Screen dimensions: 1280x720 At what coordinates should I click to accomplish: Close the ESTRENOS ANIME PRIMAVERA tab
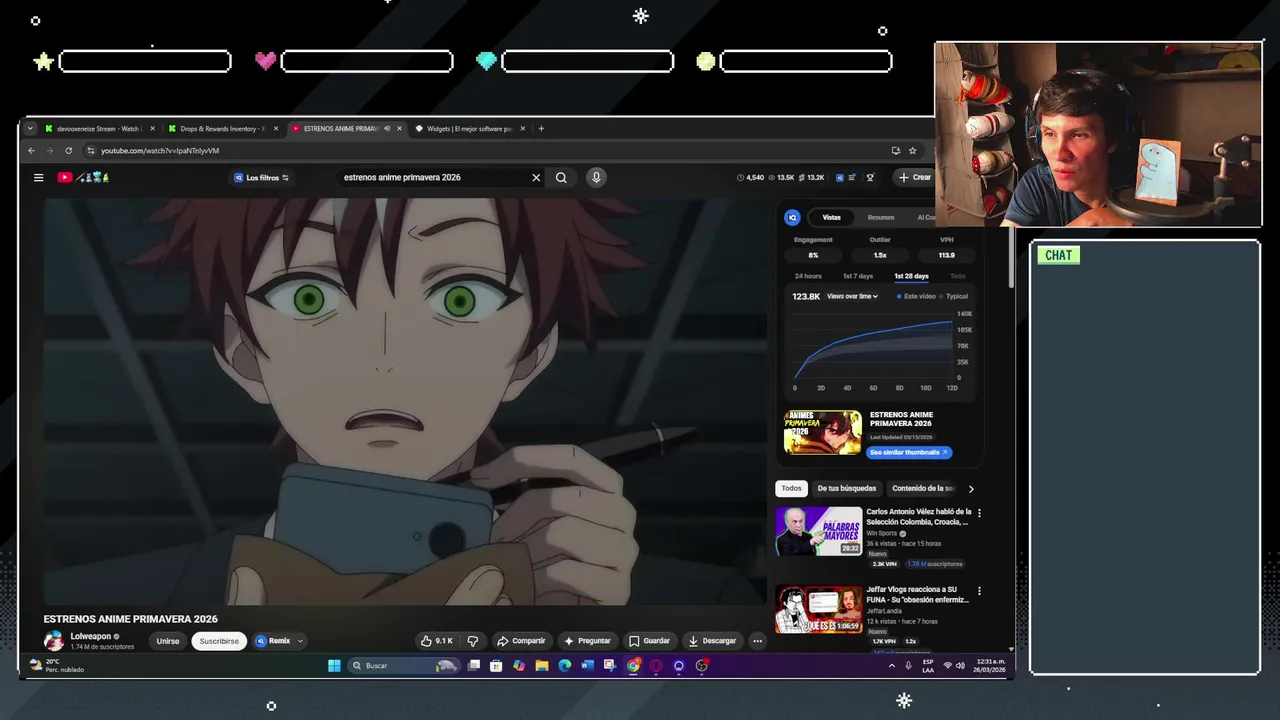(400, 128)
